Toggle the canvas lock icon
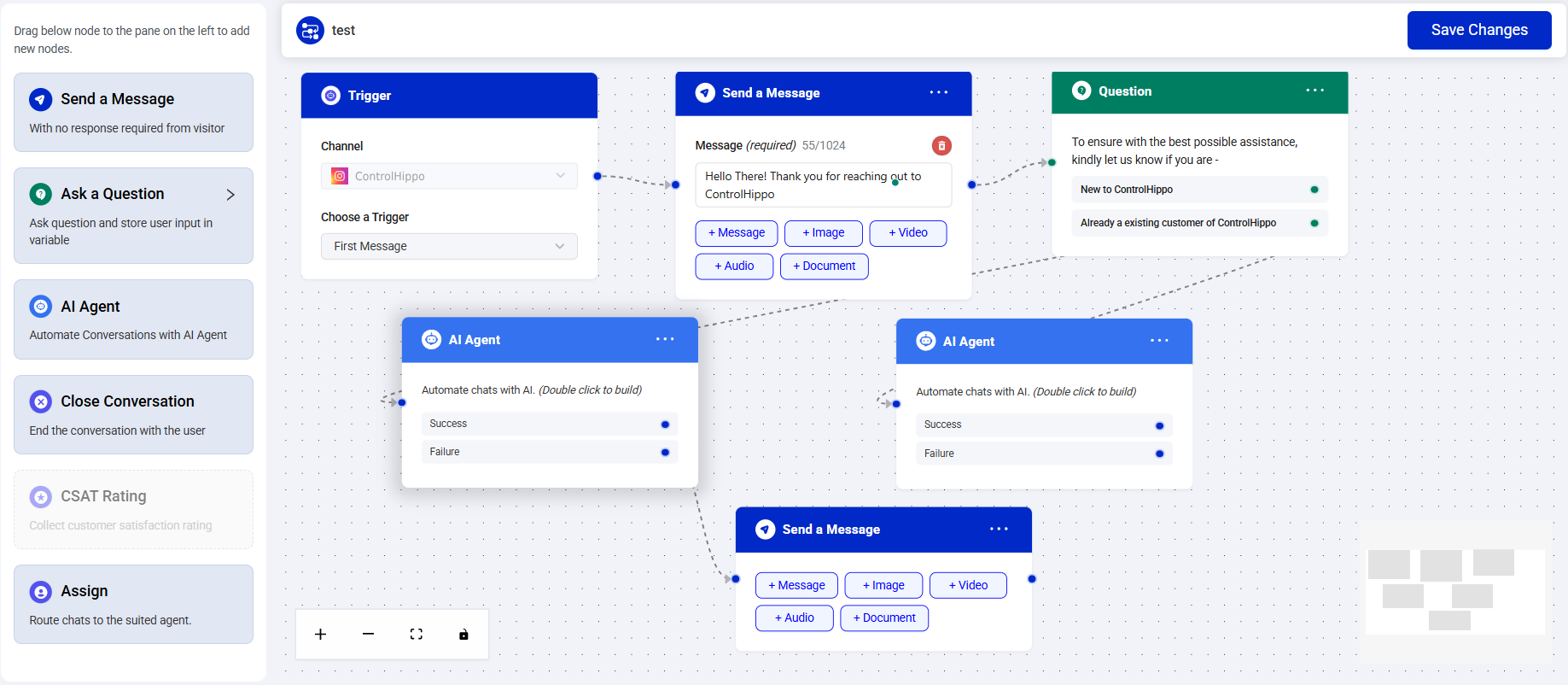The height and width of the screenshot is (685, 1568). click(463, 634)
